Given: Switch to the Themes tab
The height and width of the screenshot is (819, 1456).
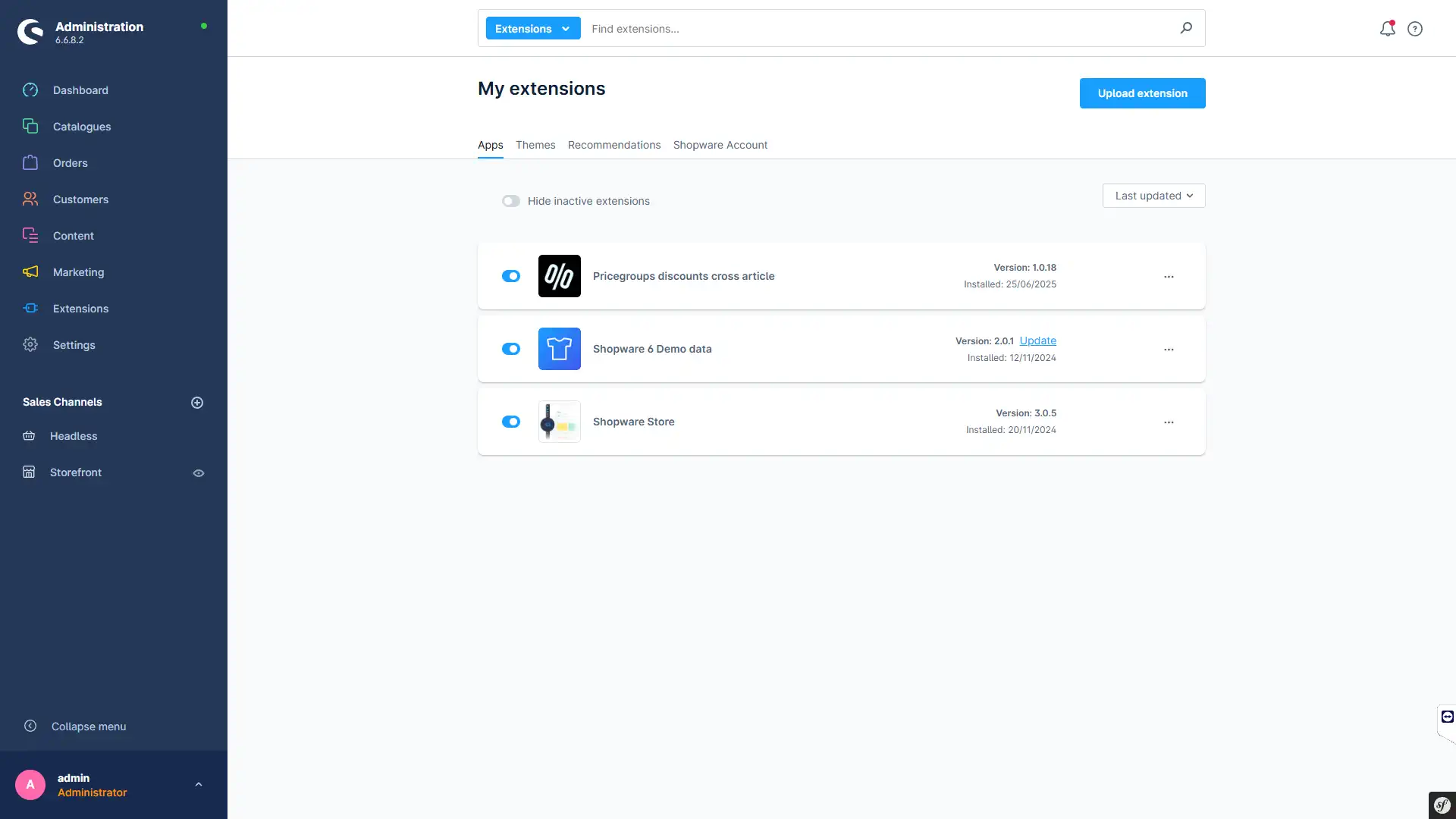Looking at the screenshot, I should (535, 145).
